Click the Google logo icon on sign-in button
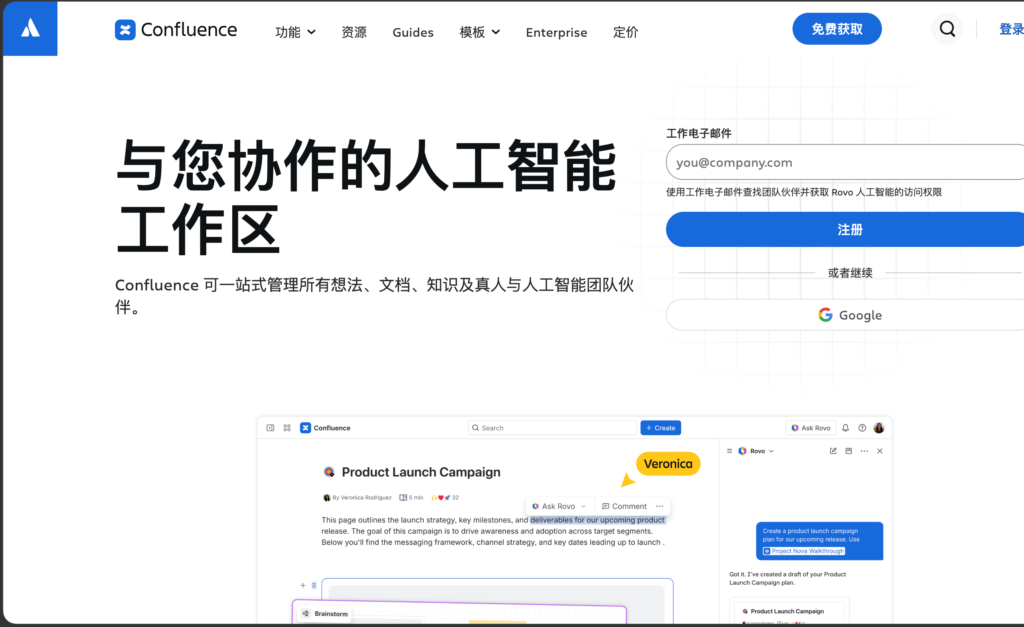The width and height of the screenshot is (1024, 627). click(825, 315)
